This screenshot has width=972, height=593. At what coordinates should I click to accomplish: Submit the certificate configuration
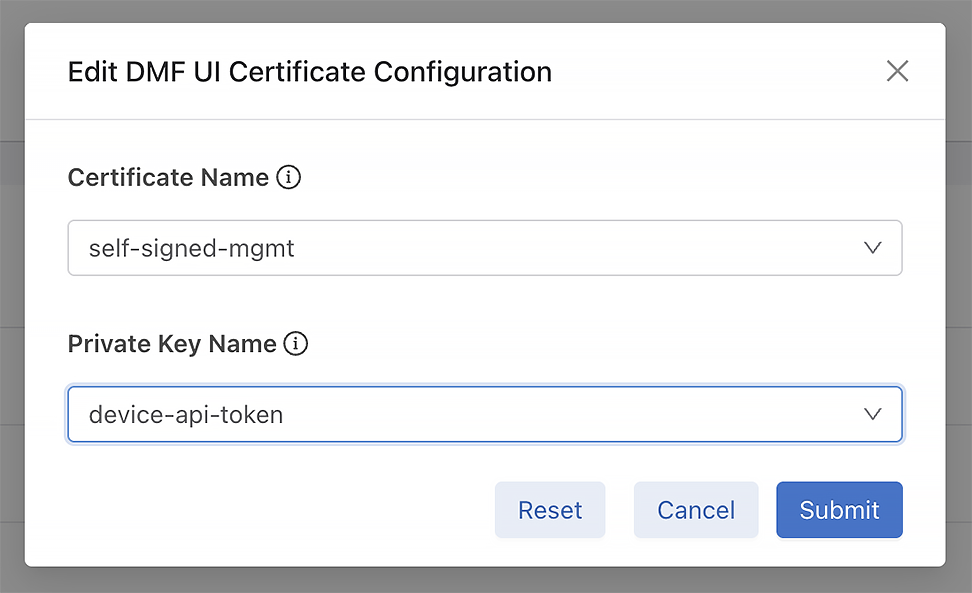tap(839, 510)
